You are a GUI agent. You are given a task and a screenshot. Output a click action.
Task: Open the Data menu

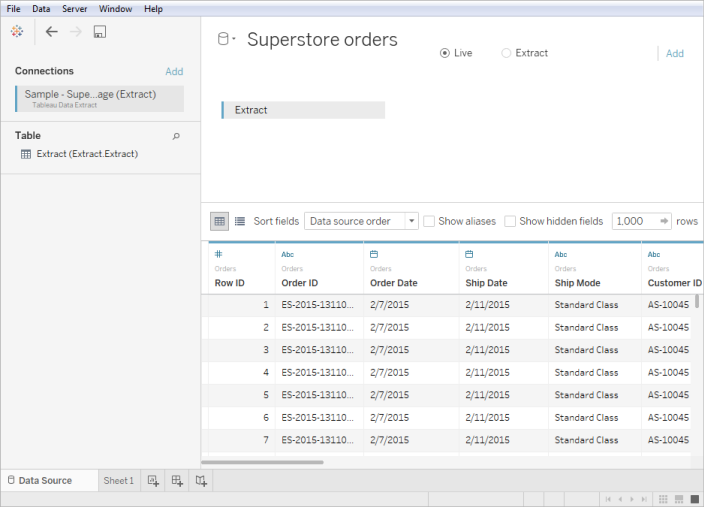point(41,8)
